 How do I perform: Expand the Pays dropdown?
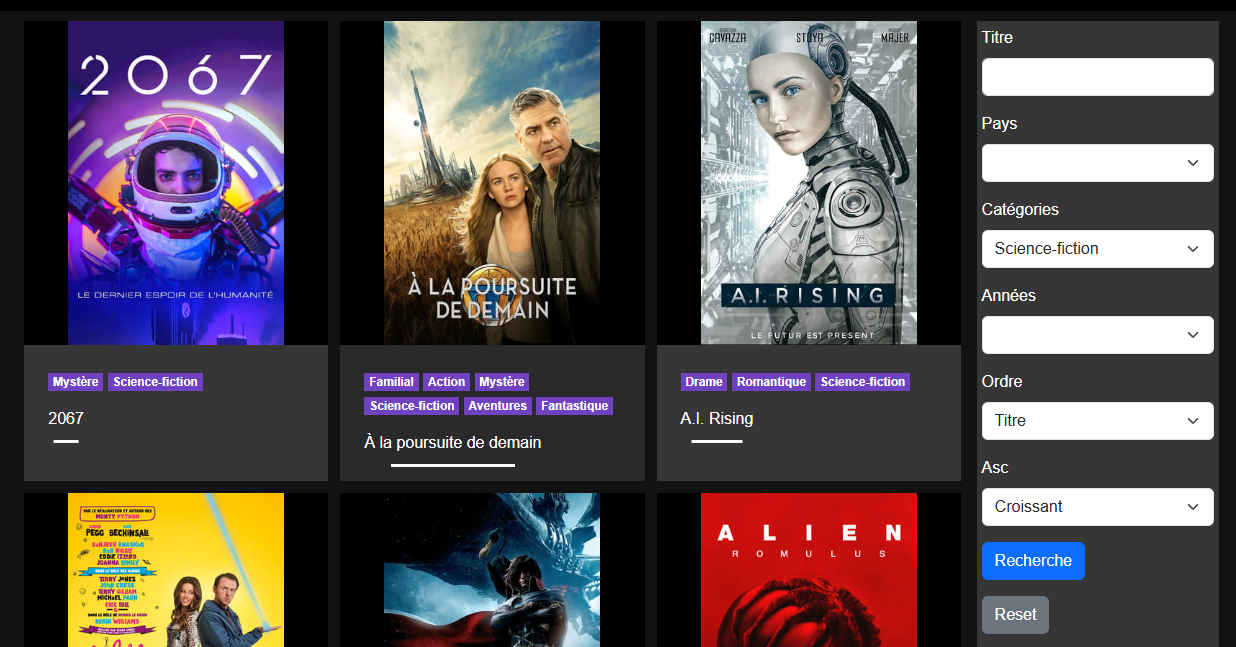pyautogui.click(x=1098, y=163)
